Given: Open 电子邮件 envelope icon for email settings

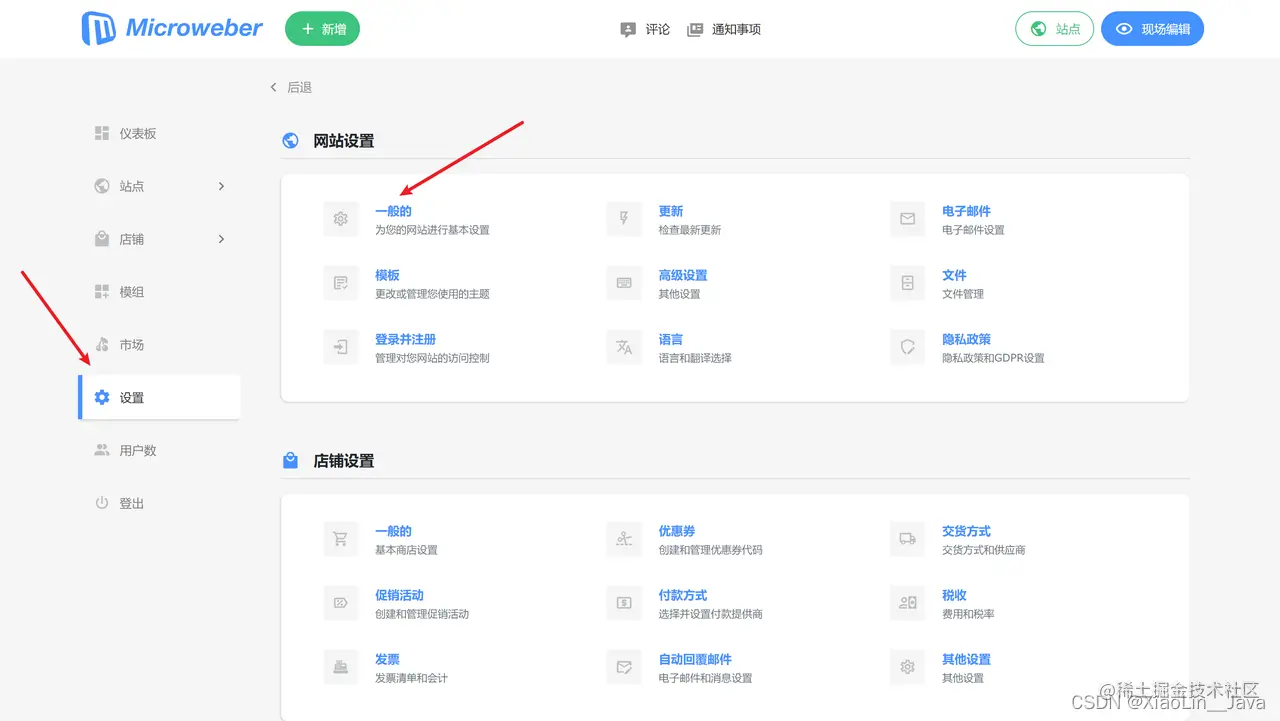Looking at the screenshot, I should tap(907, 218).
